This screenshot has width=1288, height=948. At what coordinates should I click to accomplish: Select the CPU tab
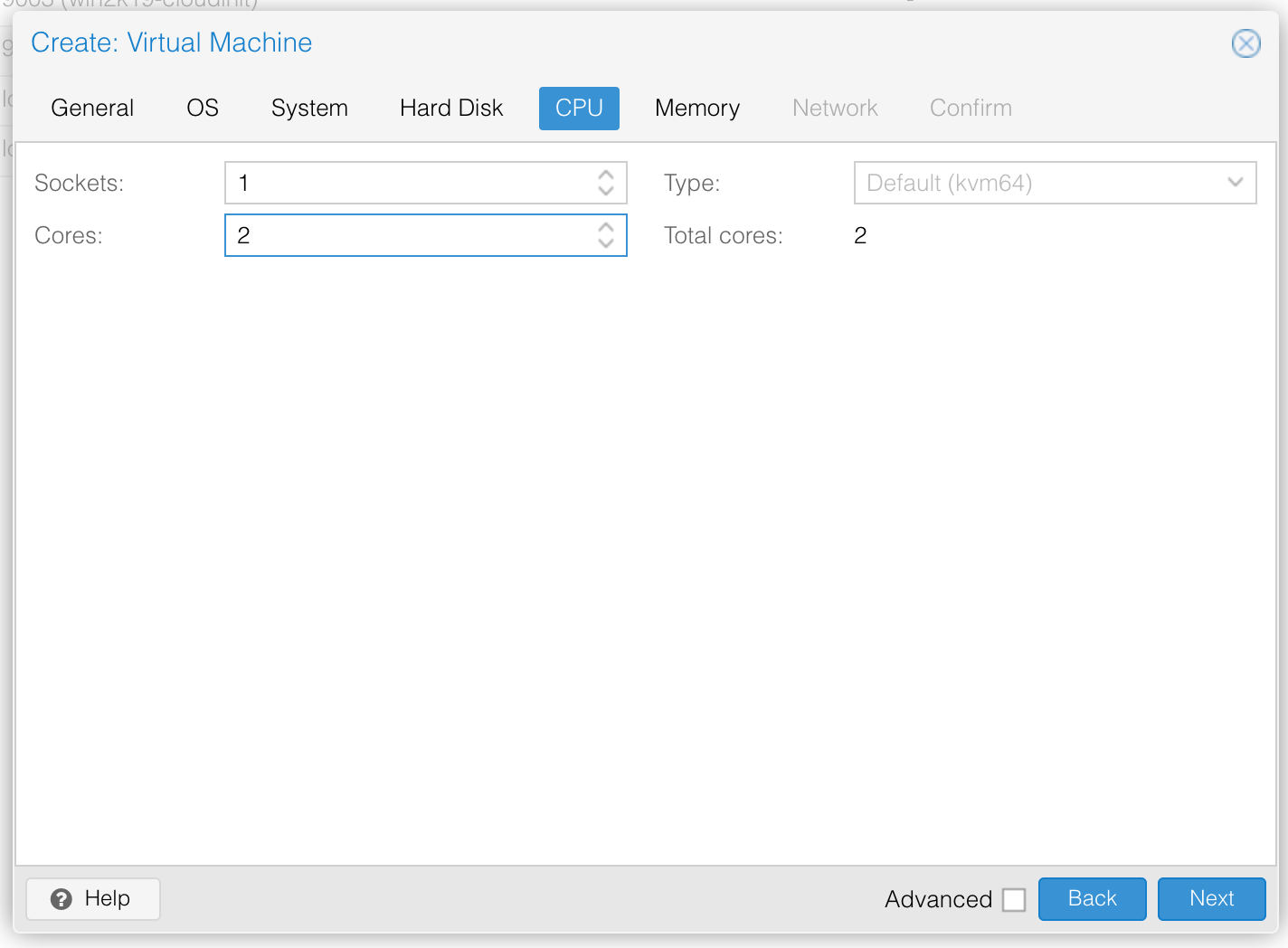[578, 108]
